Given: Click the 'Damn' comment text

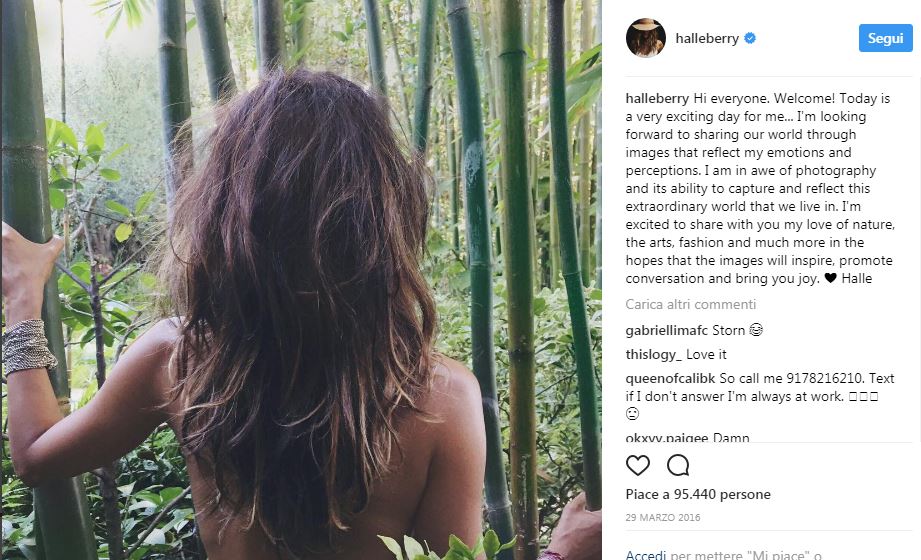Looking at the screenshot, I should (x=731, y=438).
